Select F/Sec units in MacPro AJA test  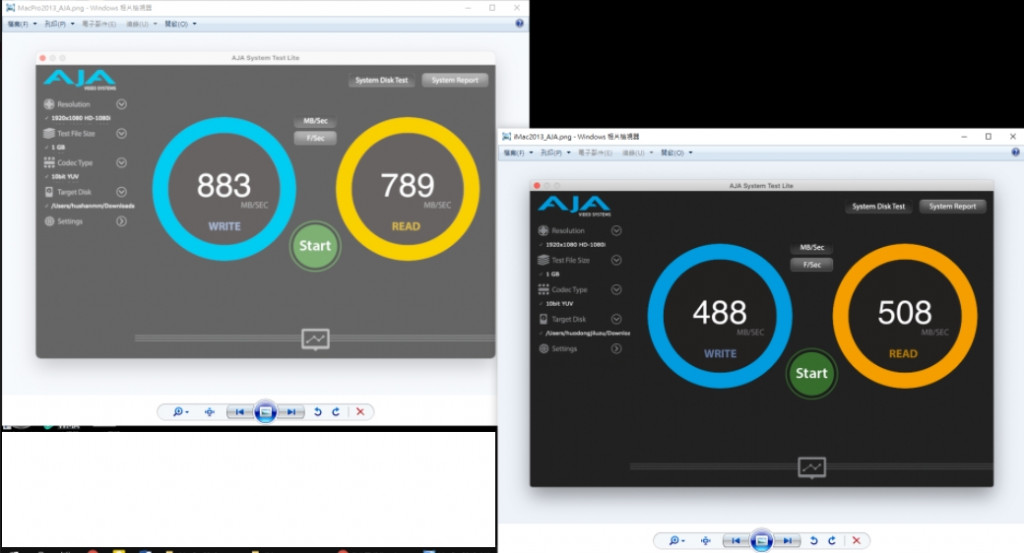coord(315,138)
